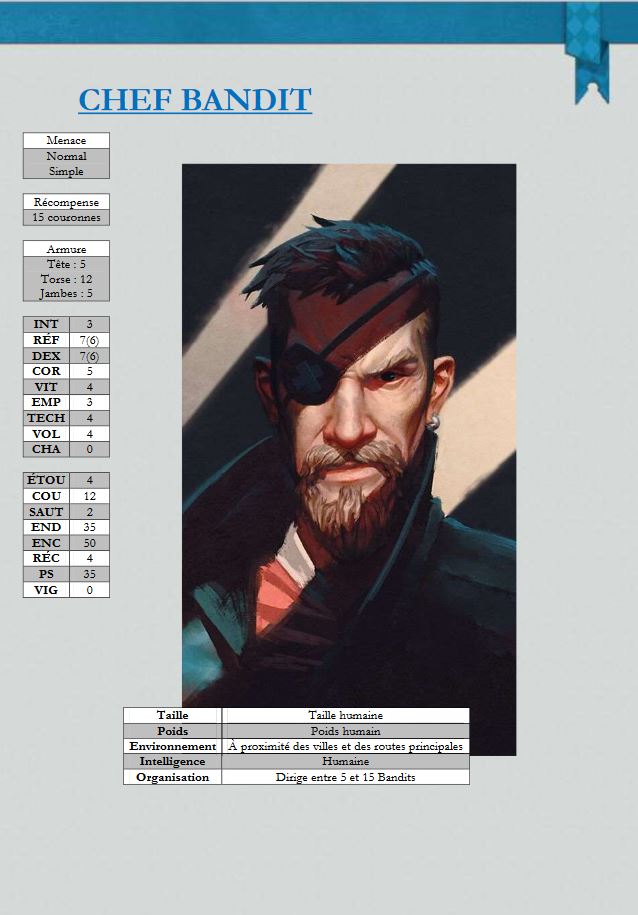Select the '15 couronnes' reward value
The height and width of the screenshot is (915, 638).
[x=66, y=217]
